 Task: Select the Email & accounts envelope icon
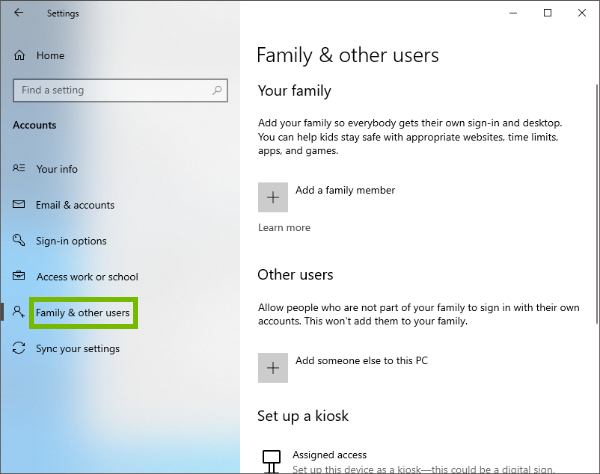click(19, 204)
